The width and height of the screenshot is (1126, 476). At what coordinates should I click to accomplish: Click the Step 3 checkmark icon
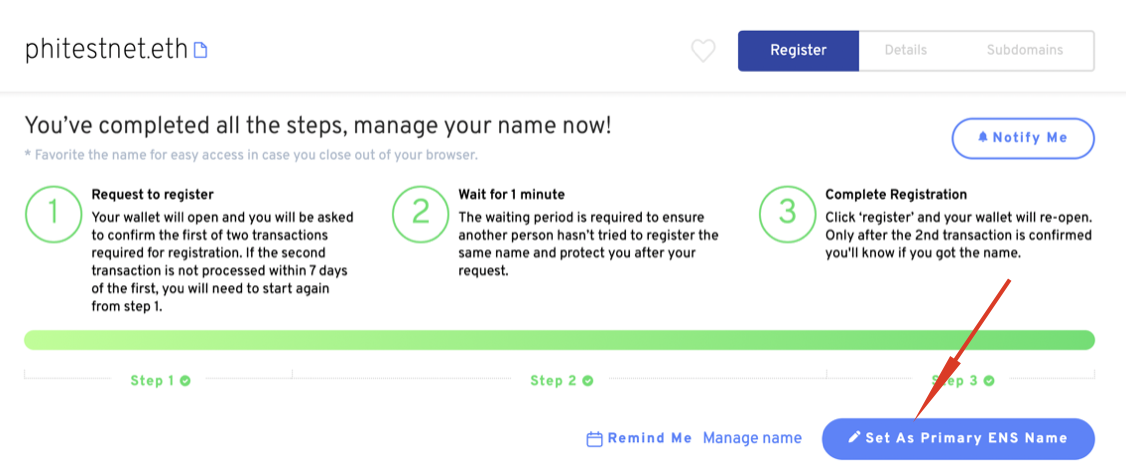click(x=989, y=381)
